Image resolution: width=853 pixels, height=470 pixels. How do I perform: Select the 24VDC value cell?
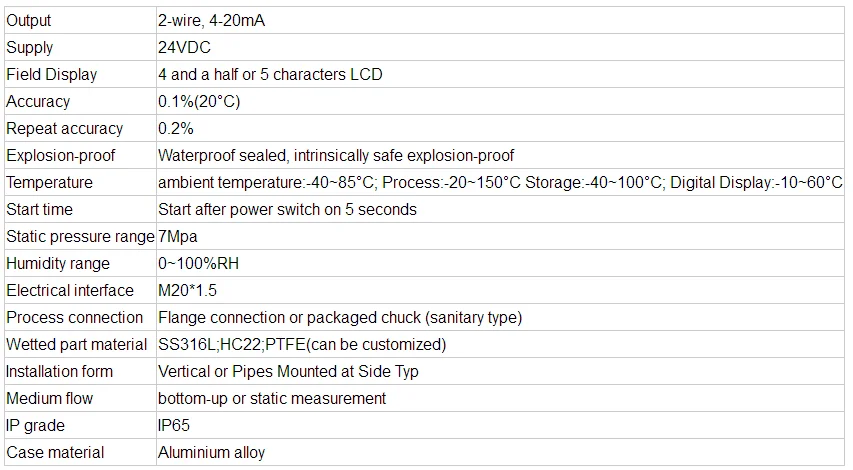[184, 47]
